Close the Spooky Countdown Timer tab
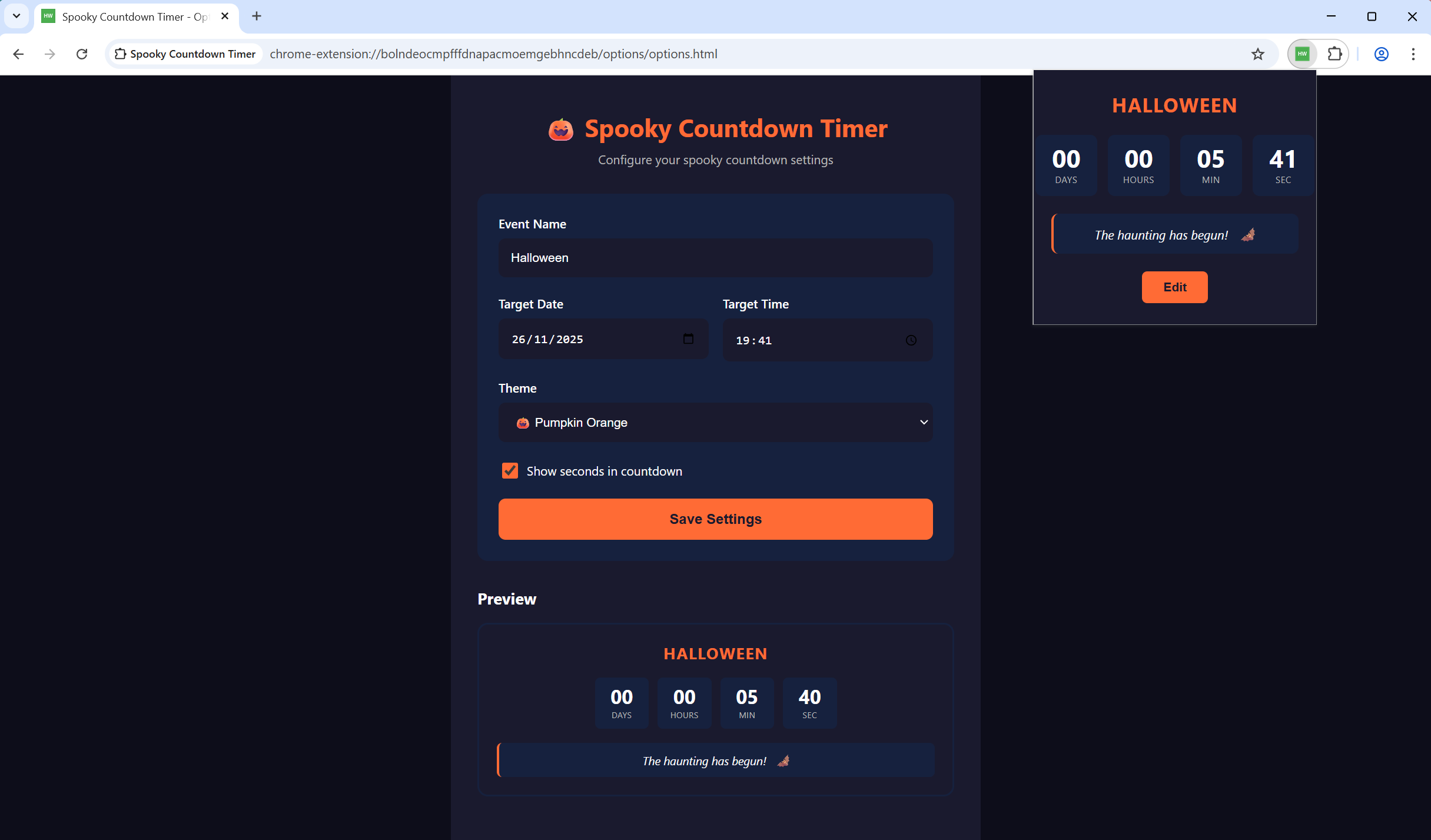 tap(225, 16)
